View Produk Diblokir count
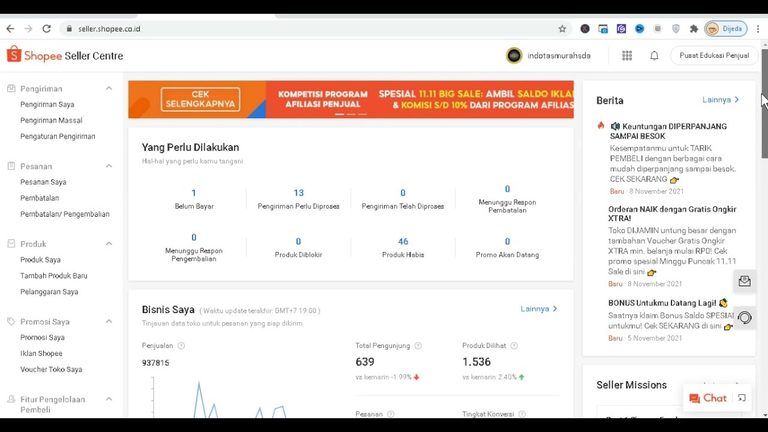This screenshot has width=768, height=432. coord(298,247)
